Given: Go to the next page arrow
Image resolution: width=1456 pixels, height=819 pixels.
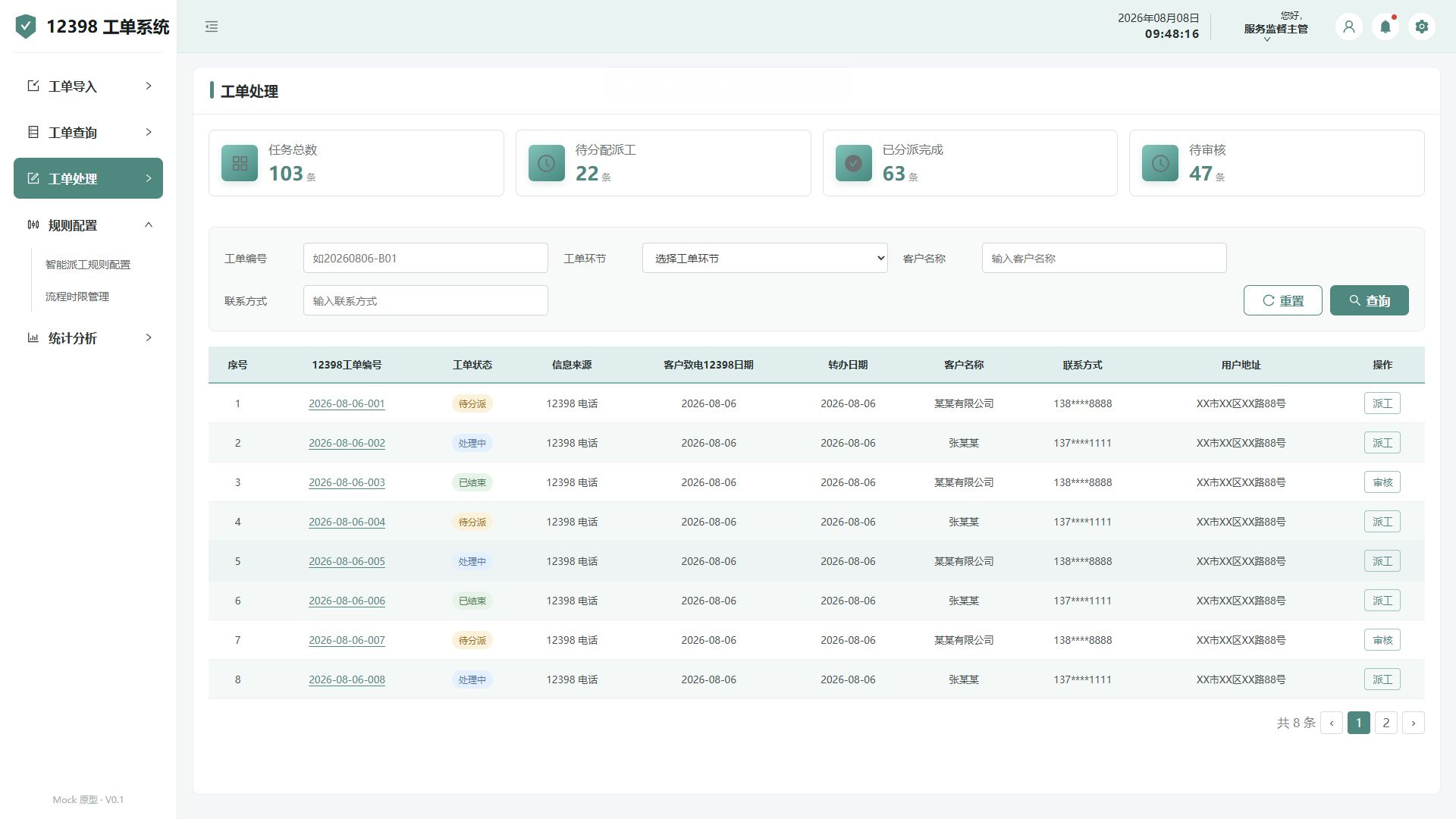Looking at the screenshot, I should pyautogui.click(x=1413, y=723).
